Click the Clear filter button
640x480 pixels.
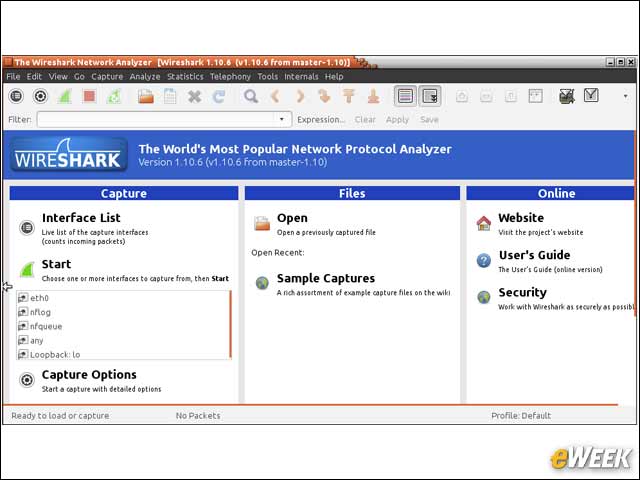click(x=365, y=120)
